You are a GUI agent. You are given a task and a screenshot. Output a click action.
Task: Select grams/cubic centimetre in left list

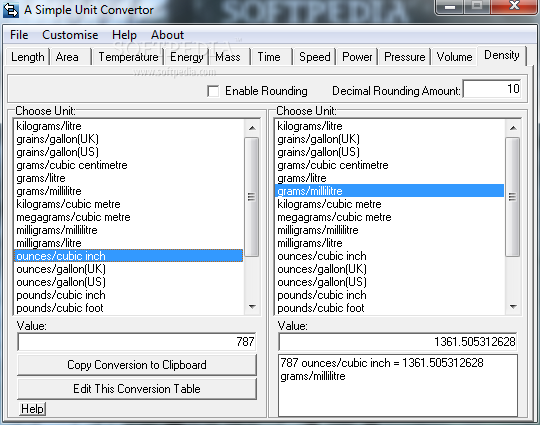click(128, 165)
